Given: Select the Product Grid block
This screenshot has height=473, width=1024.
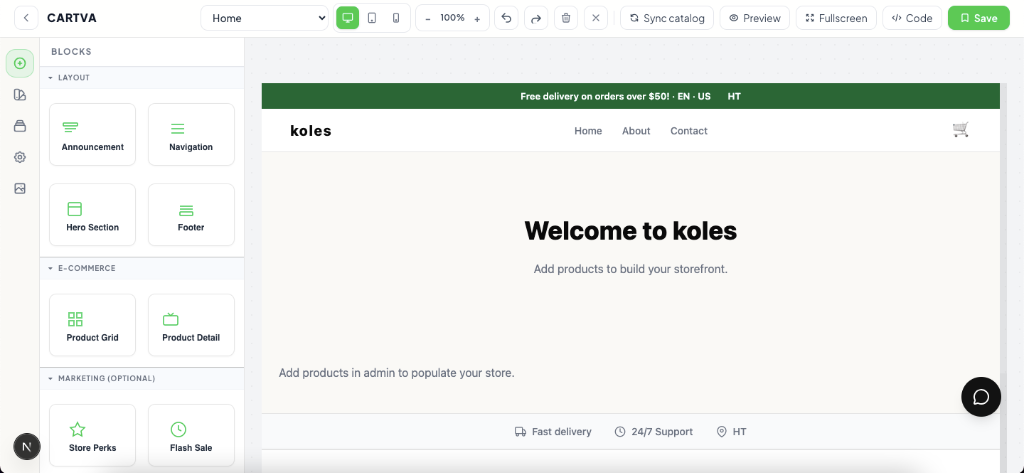Looking at the screenshot, I should [x=93, y=325].
